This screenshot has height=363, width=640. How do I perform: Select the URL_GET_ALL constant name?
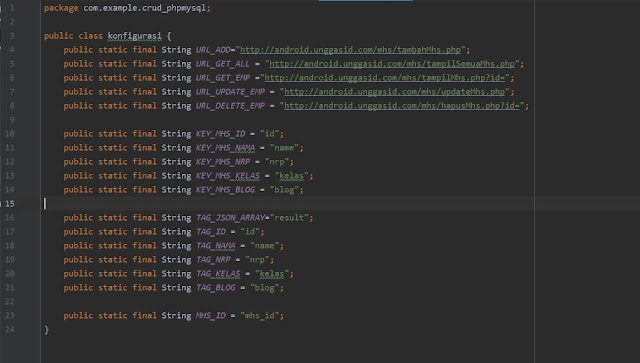(x=223, y=64)
